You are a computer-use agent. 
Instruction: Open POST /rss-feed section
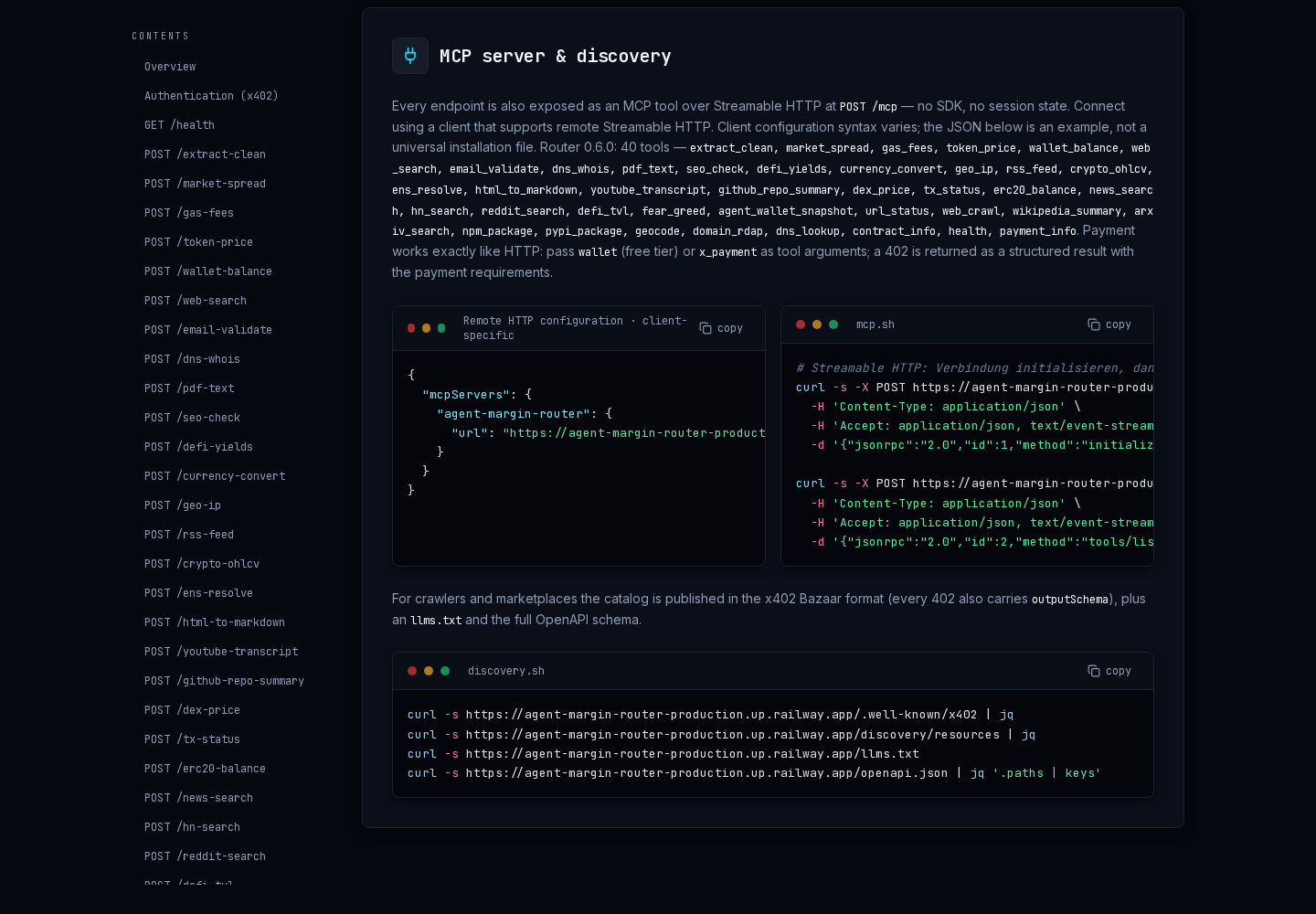tap(189, 535)
